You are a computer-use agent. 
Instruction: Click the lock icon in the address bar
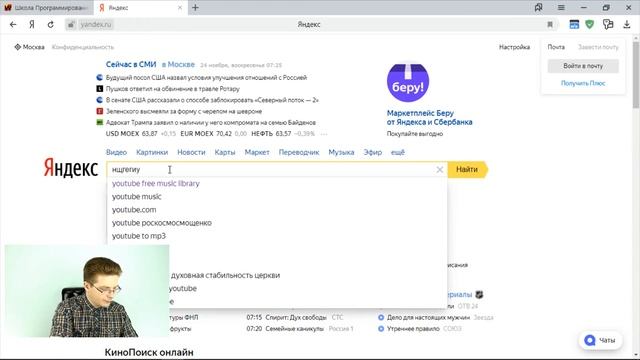(71, 24)
